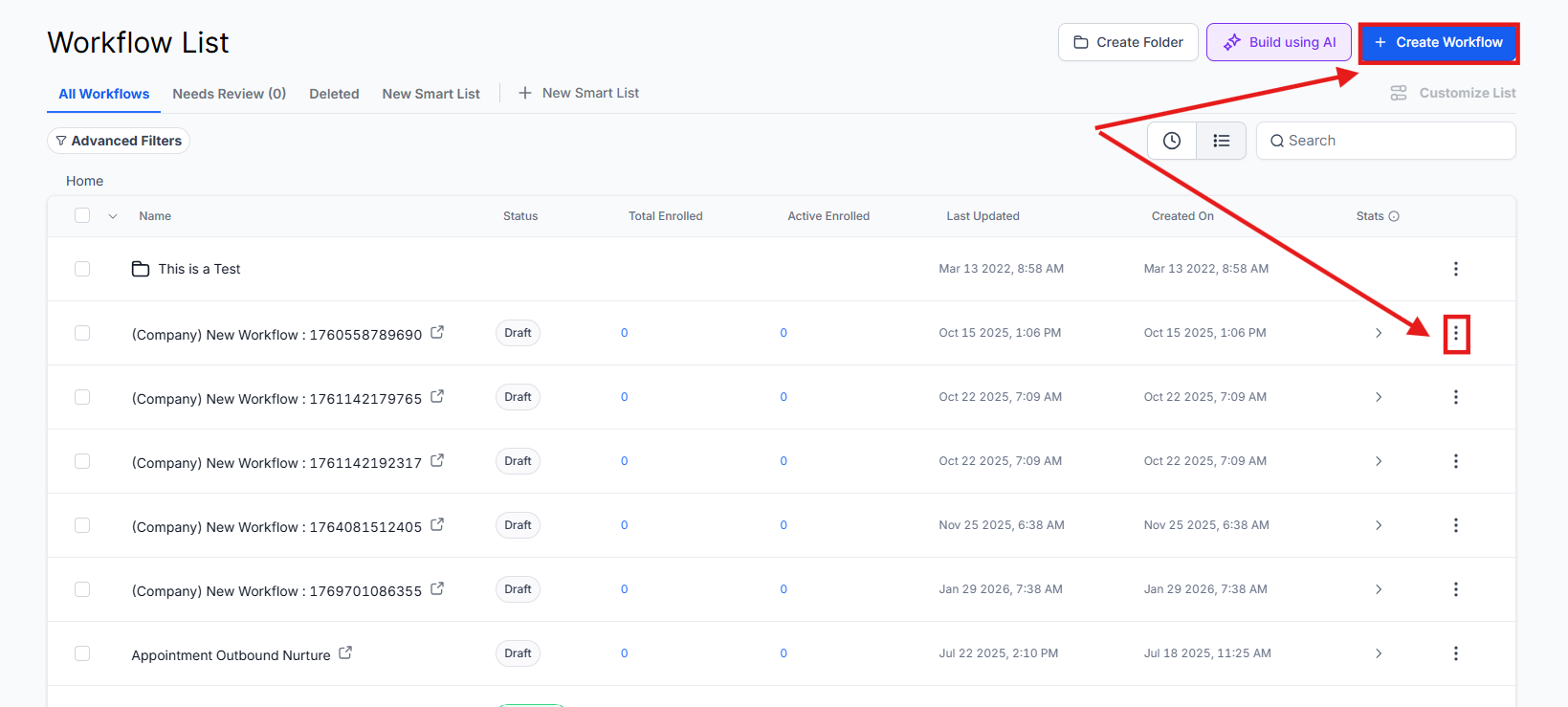
Task: Click the Create Workflow button
Action: coord(1438,43)
